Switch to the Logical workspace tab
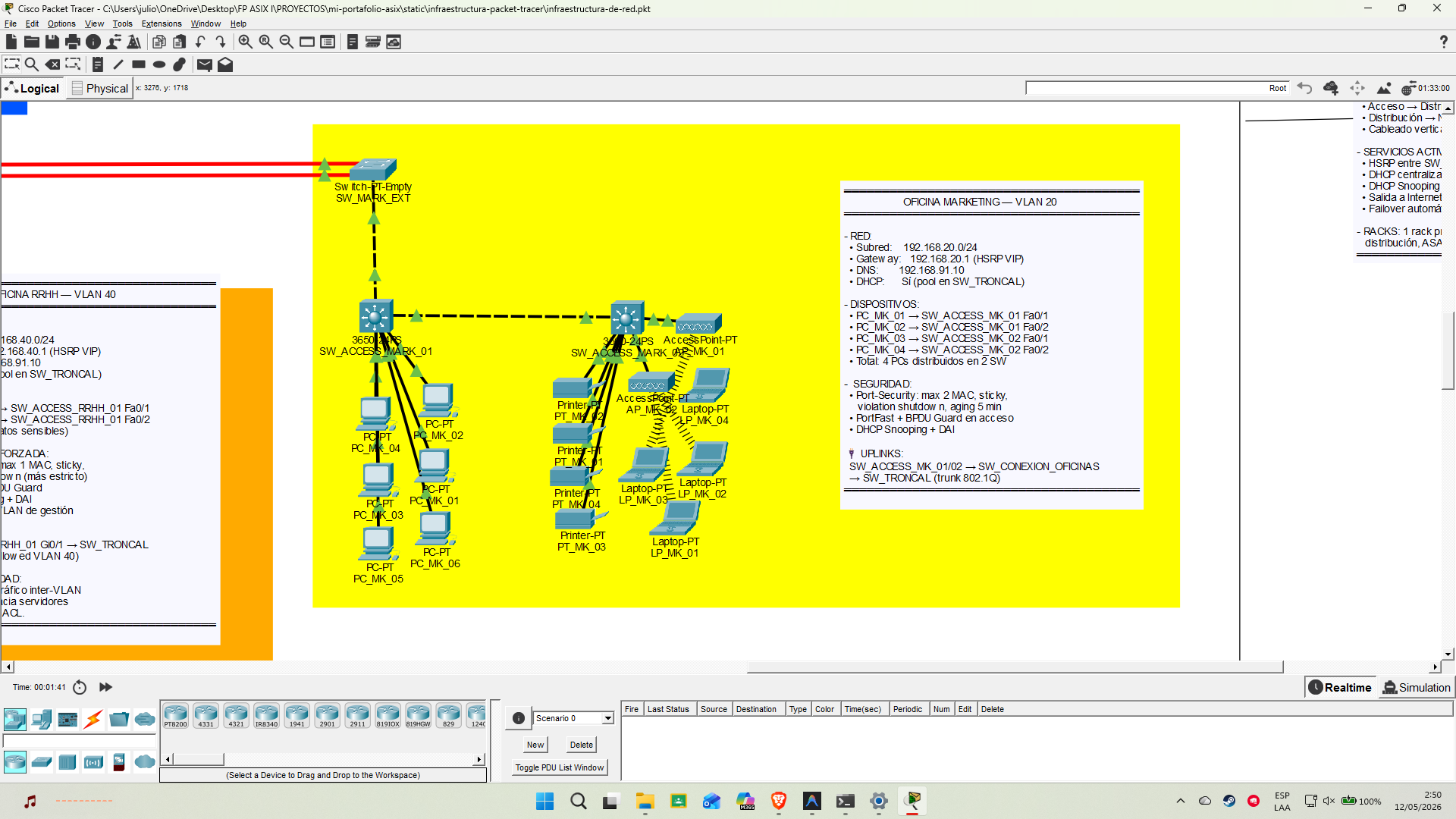 click(x=32, y=88)
